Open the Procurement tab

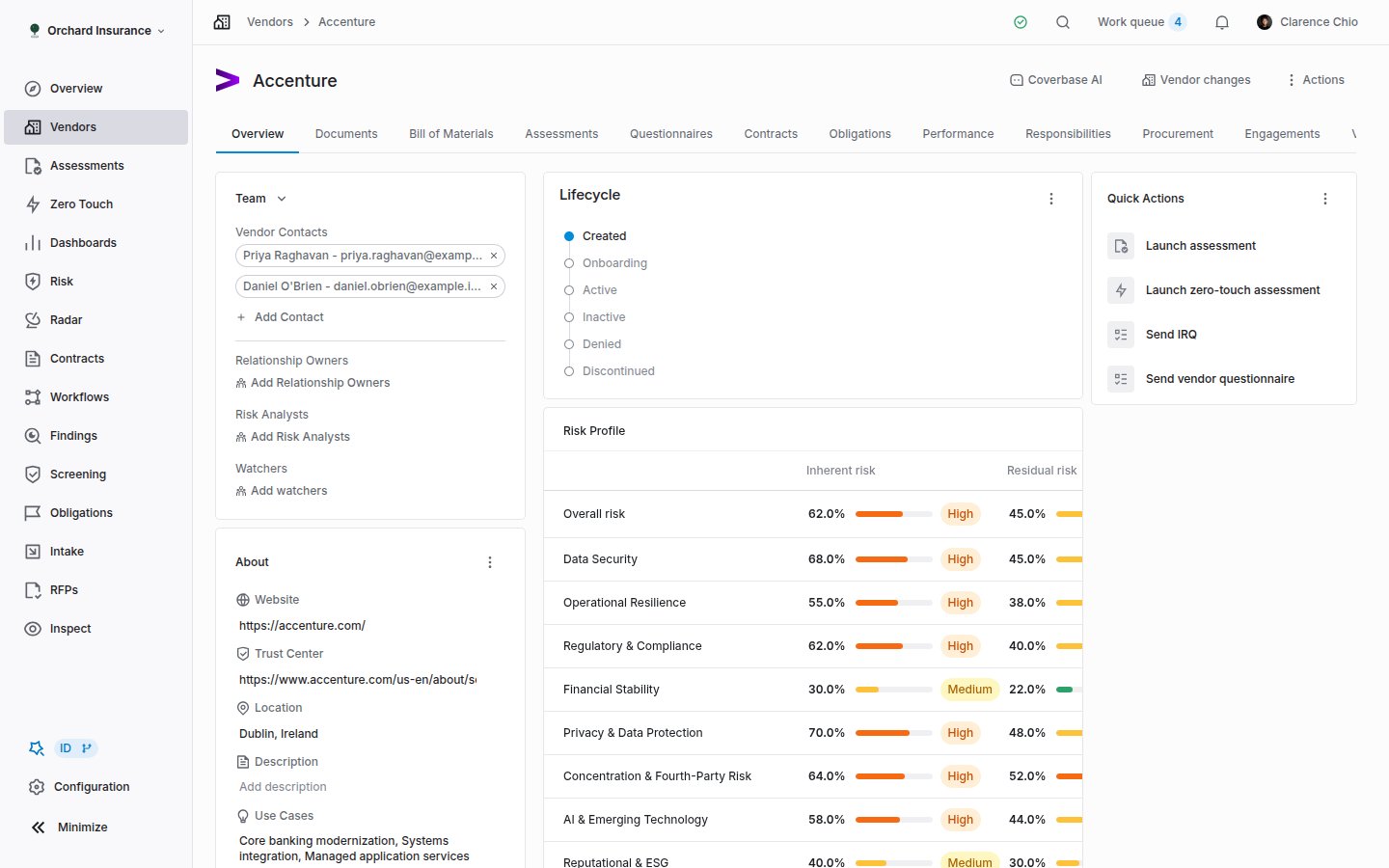[1178, 134]
